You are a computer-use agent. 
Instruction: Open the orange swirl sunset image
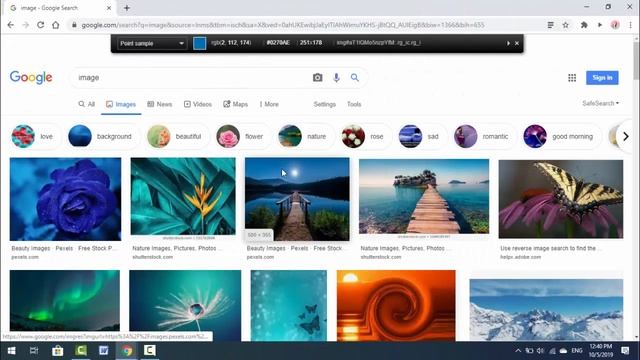point(396,305)
